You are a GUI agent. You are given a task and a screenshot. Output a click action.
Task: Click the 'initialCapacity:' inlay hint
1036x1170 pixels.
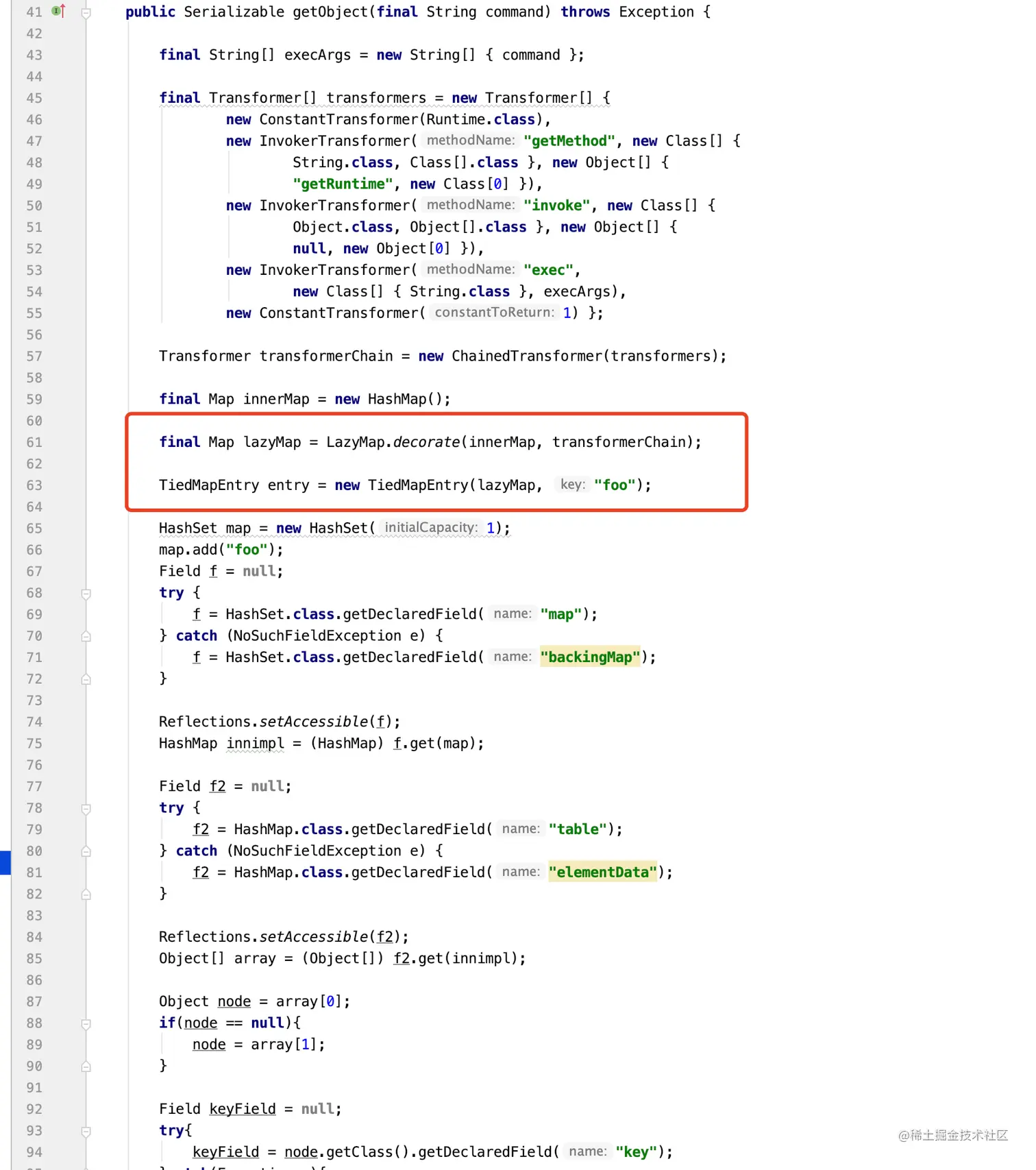click(x=431, y=527)
